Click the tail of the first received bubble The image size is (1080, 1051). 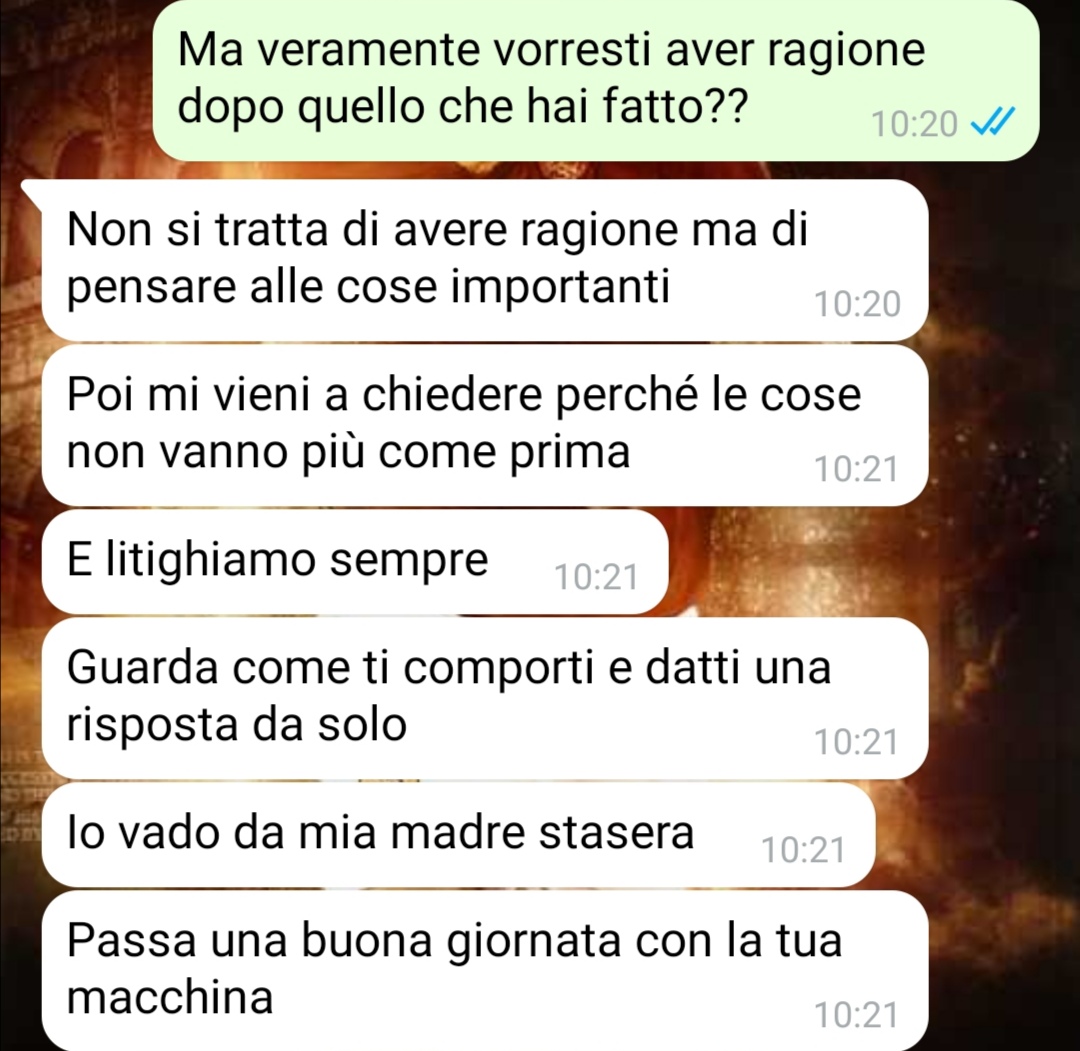click(33, 191)
